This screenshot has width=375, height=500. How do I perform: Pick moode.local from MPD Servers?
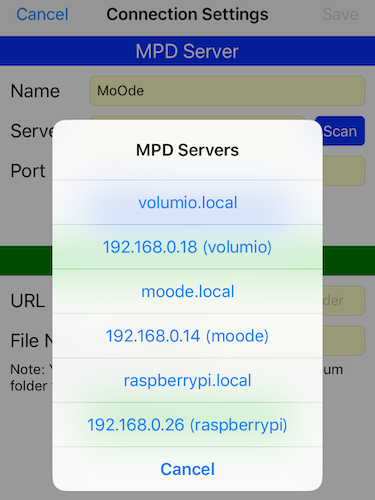click(x=187, y=291)
